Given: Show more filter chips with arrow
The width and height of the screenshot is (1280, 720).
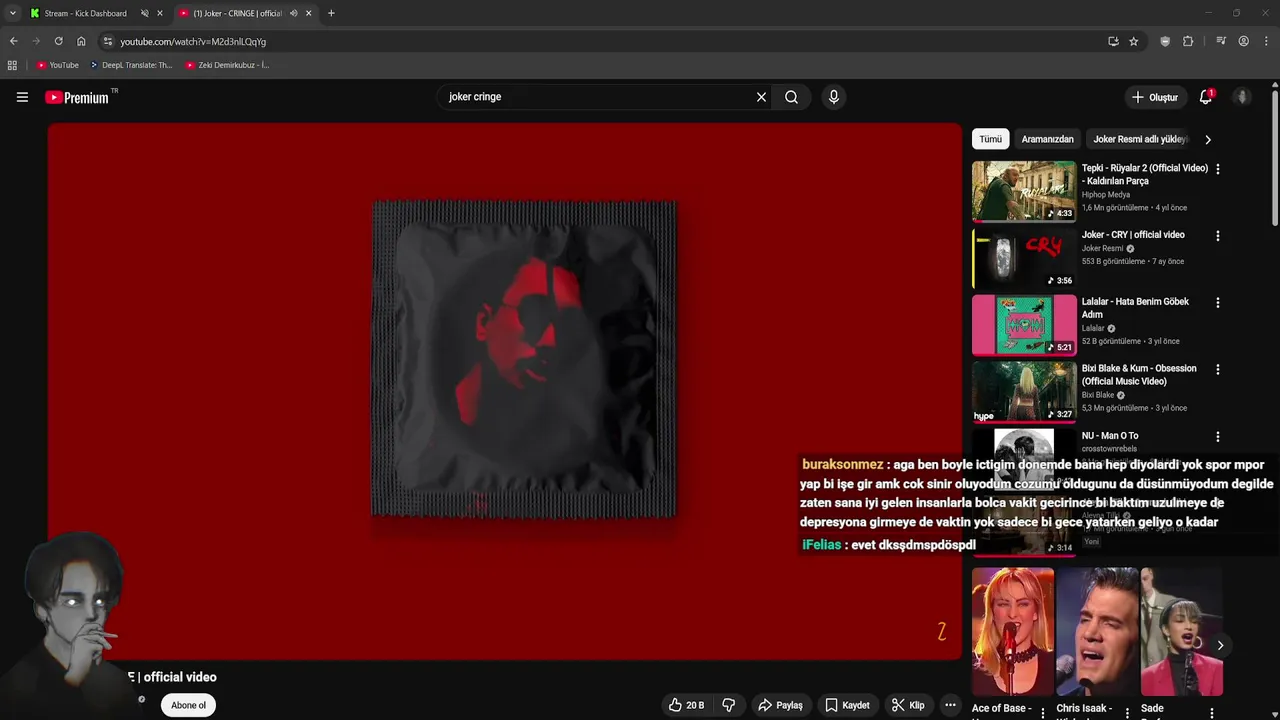Looking at the screenshot, I should (1208, 139).
